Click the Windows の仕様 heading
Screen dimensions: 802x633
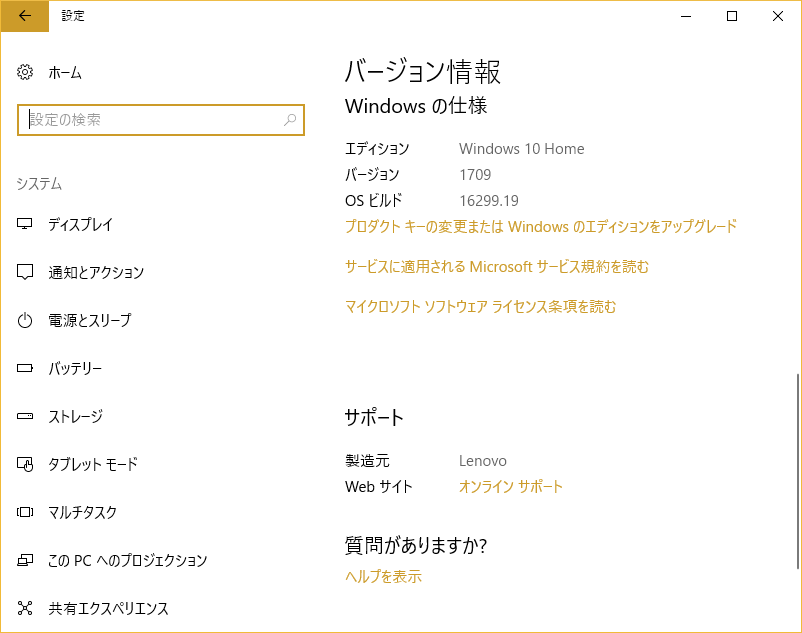[x=416, y=106]
